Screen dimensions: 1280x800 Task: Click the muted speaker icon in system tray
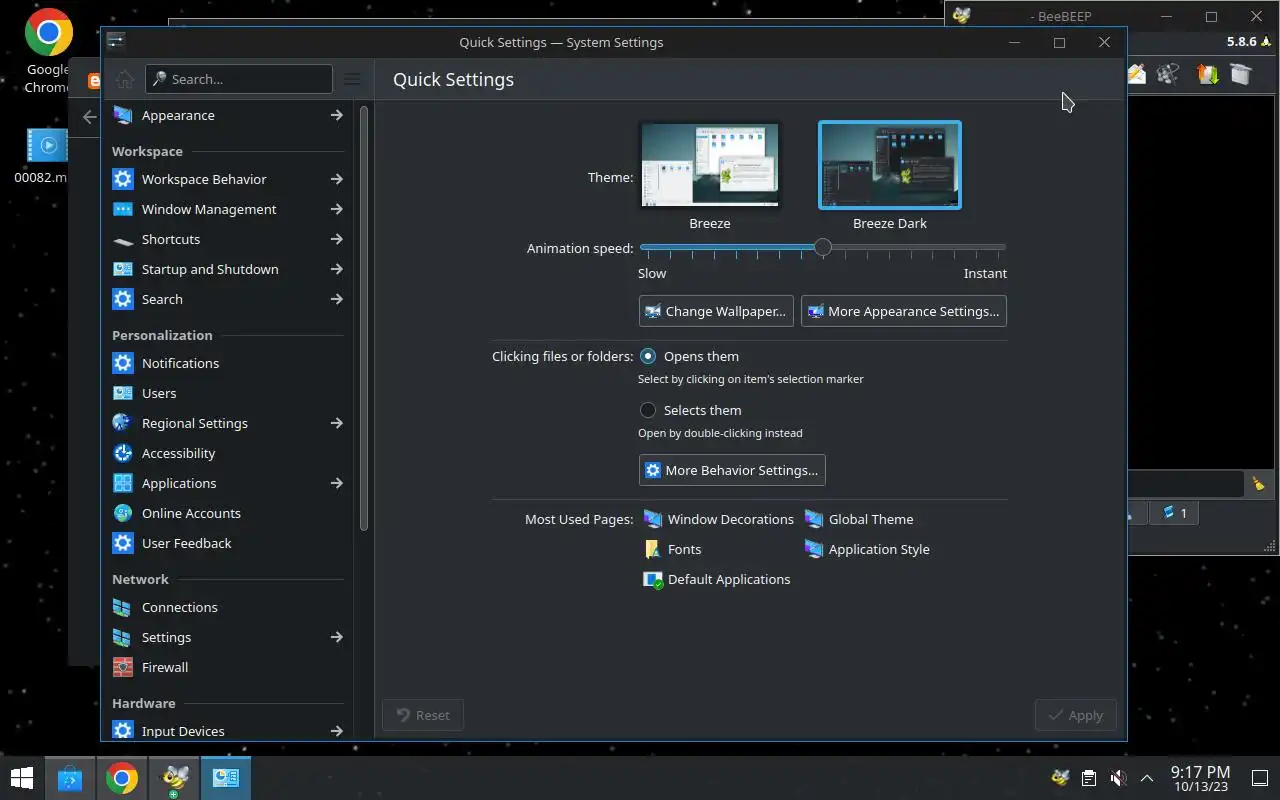click(1118, 778)
